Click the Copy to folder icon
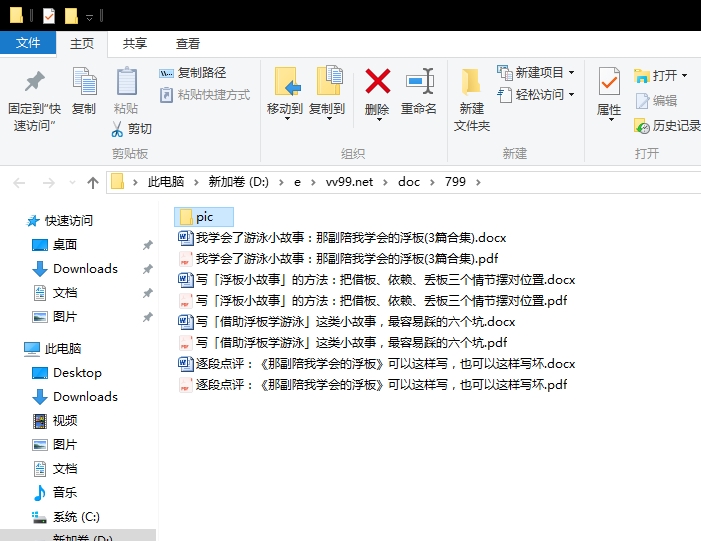The height and width of the screenshot is (541, 701). [x=329, y=80]
